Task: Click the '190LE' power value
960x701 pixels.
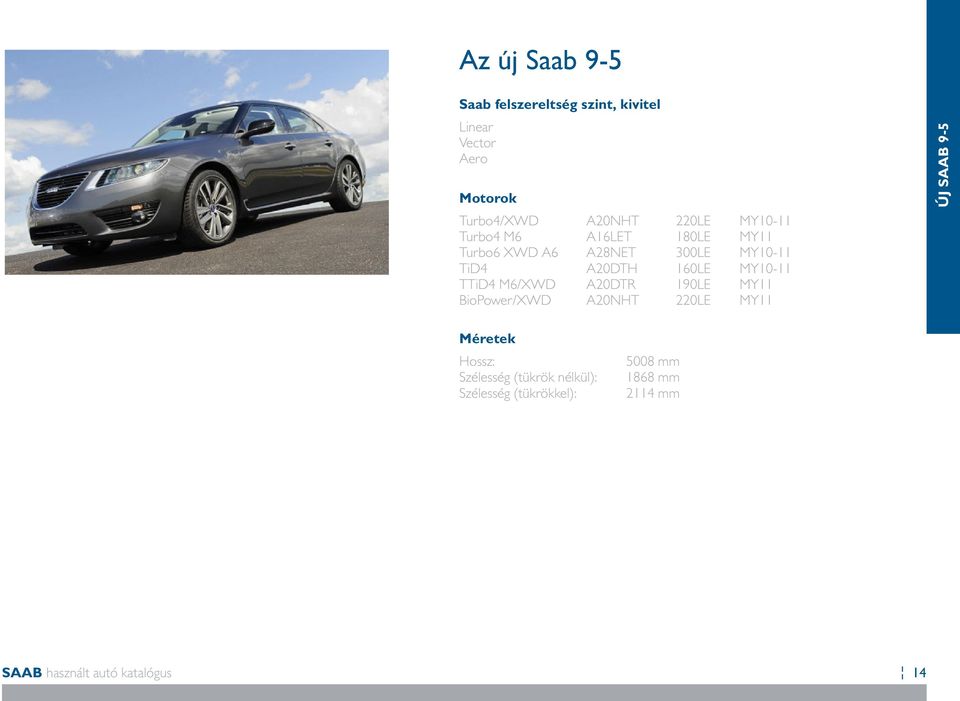Action: pos(693,284)
